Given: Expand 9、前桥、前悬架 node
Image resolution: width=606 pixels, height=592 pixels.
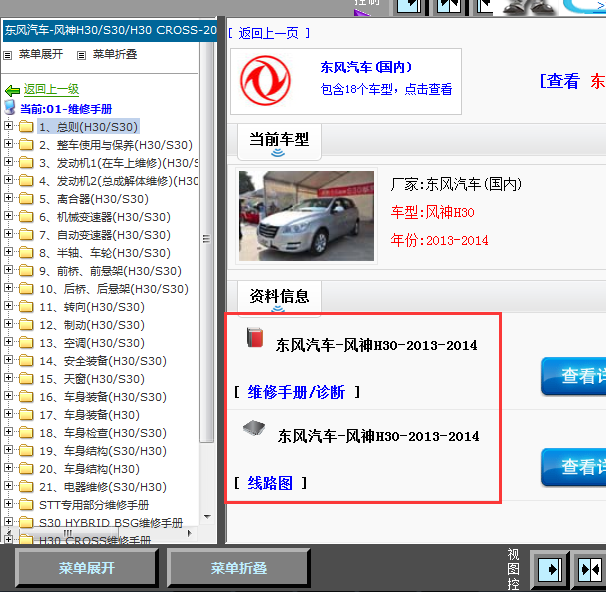Looking at the screenshot, I should 8,270.
